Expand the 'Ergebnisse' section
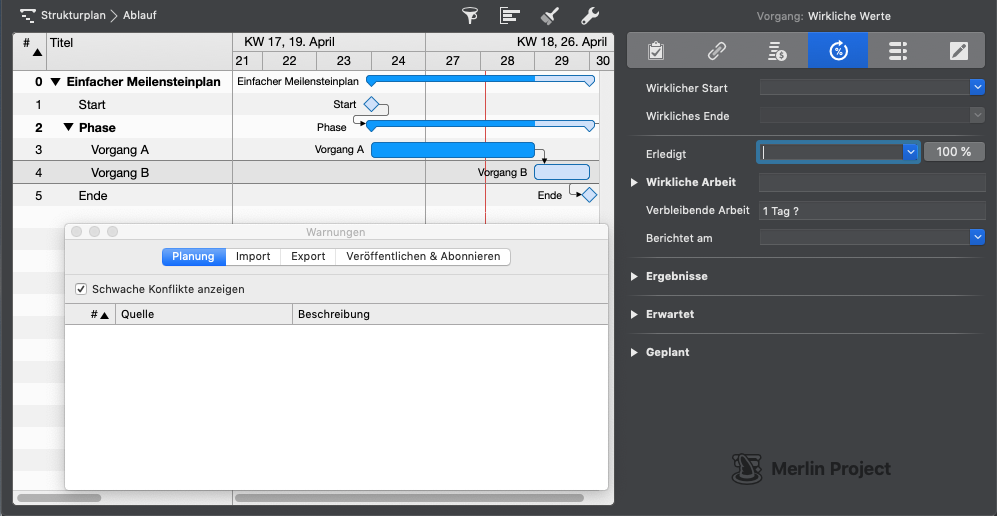 pyautogui.click(x=635, y=276)
